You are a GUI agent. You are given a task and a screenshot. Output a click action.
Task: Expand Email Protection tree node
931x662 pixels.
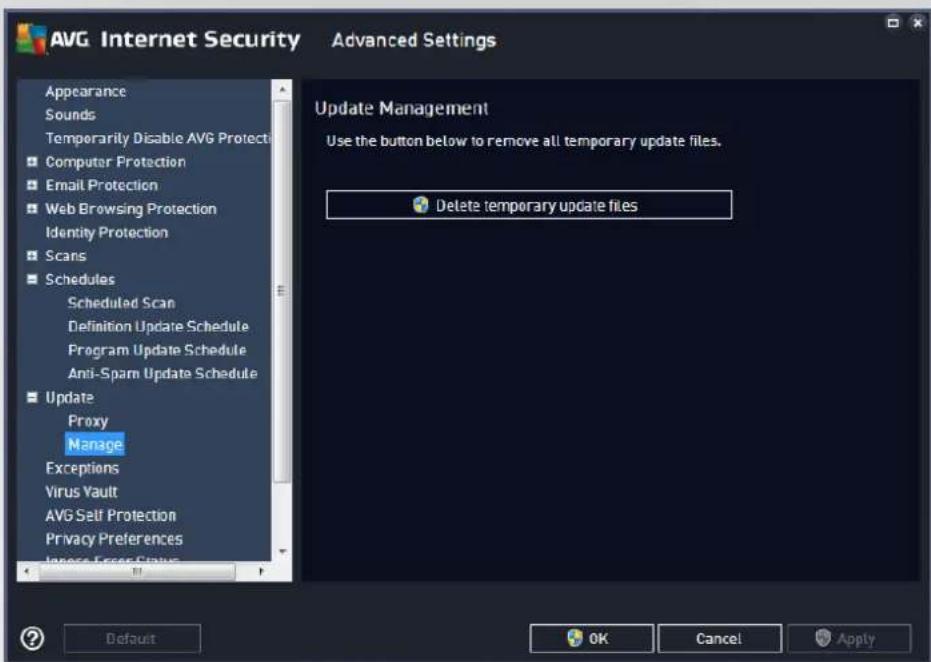[32, 185]
